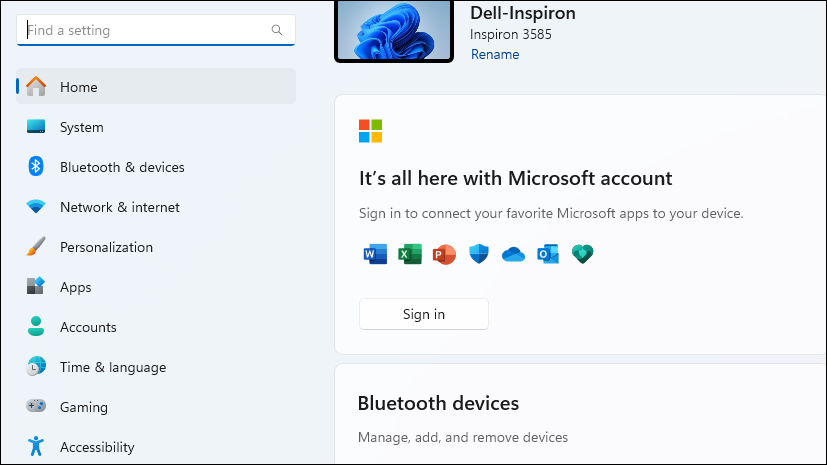827x465 pixels.
Task: Click the Outlook app icon
Action: click(548, 254)
